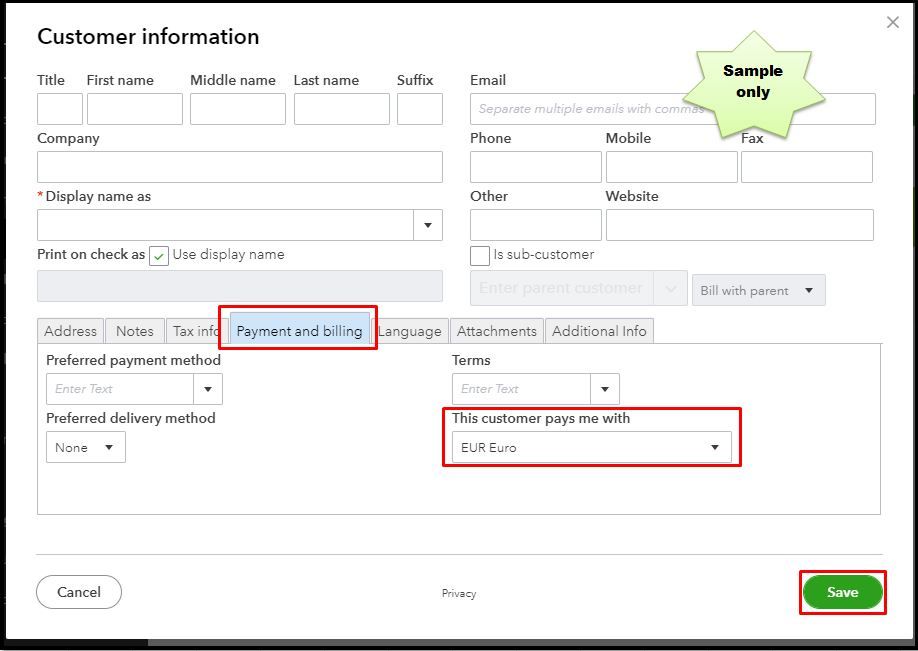Viewport: 918px width, 651px height.
Task: Open the Notes tab
Action: point(135,331)
